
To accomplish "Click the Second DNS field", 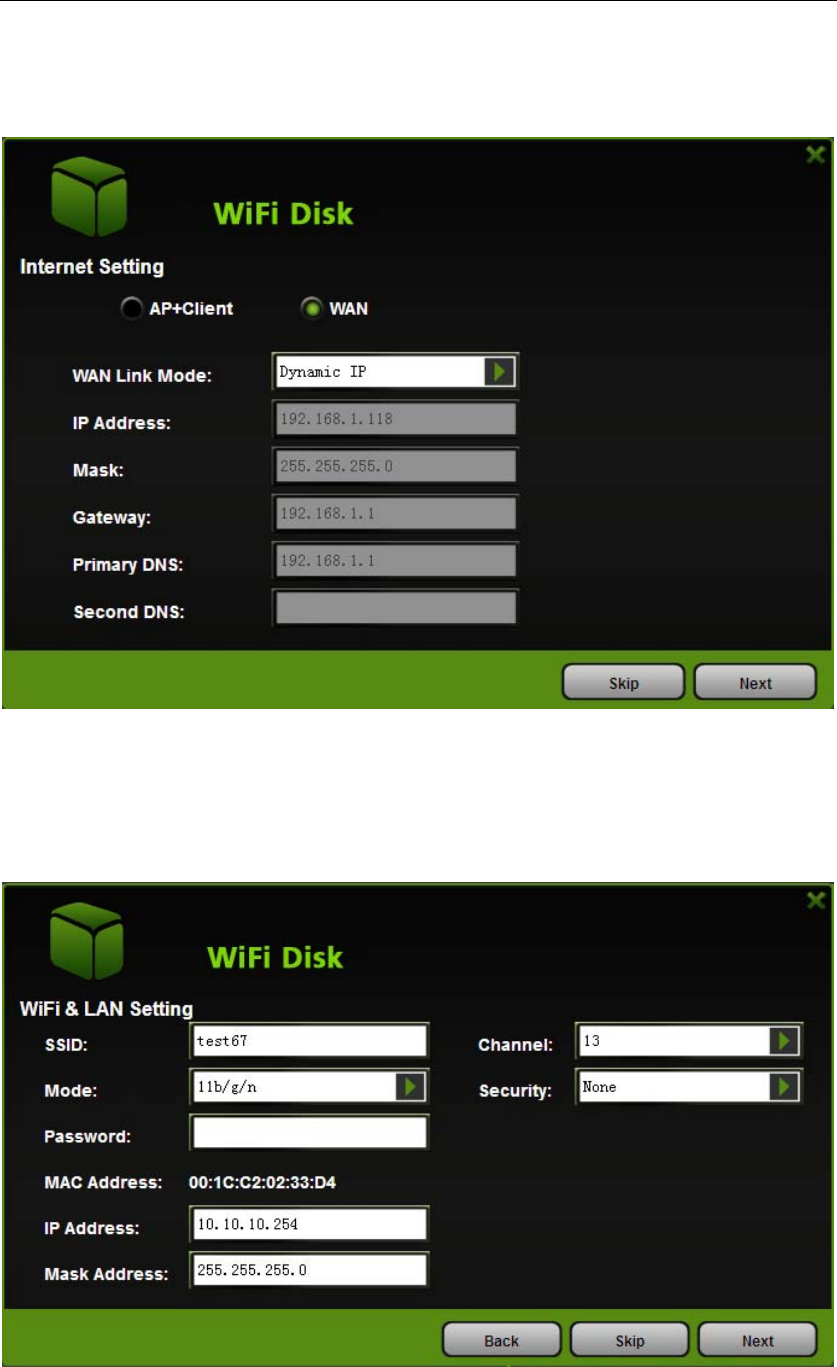I will [395, 608].
